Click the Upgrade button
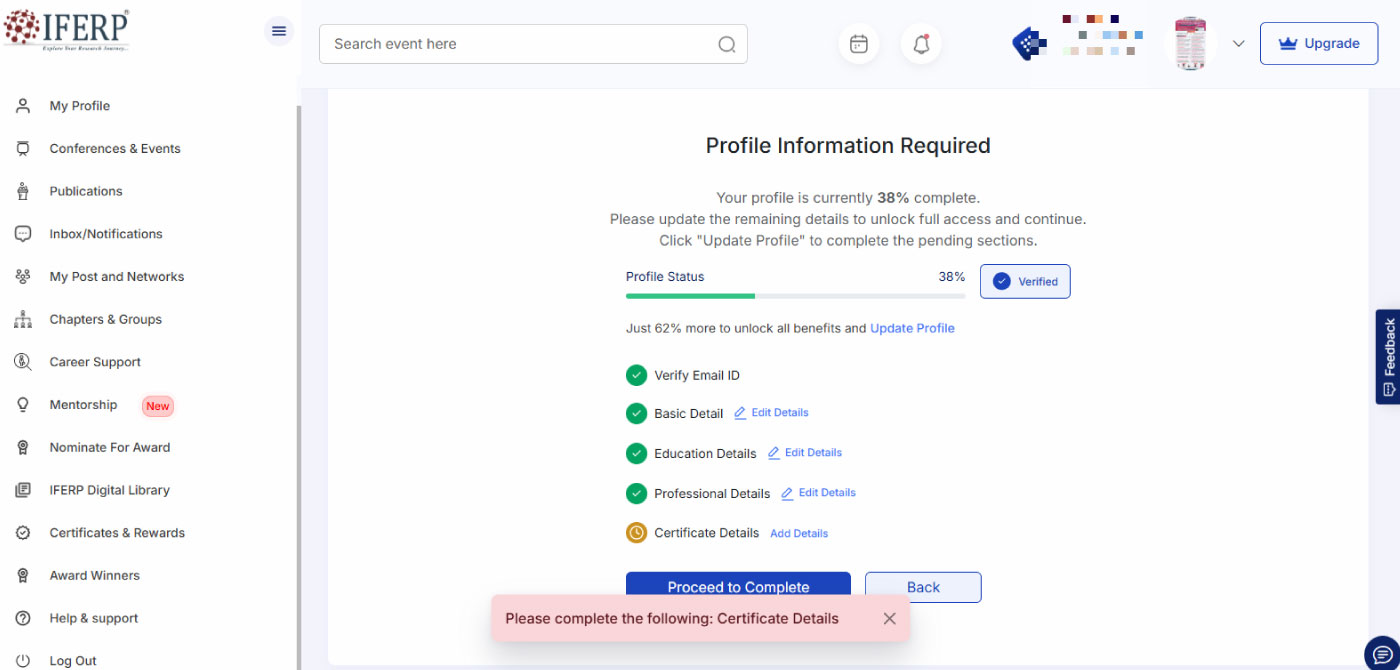1400x670 pixels. point(1319,43)
